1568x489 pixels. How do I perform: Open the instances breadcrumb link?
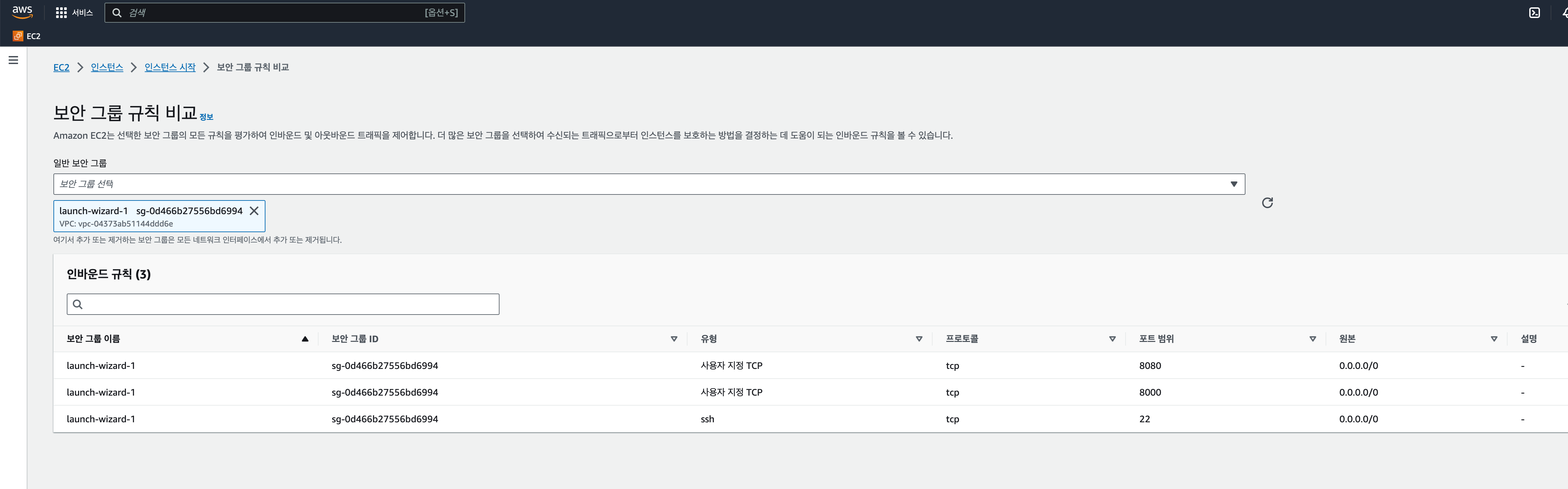click(x=107, y=67)
